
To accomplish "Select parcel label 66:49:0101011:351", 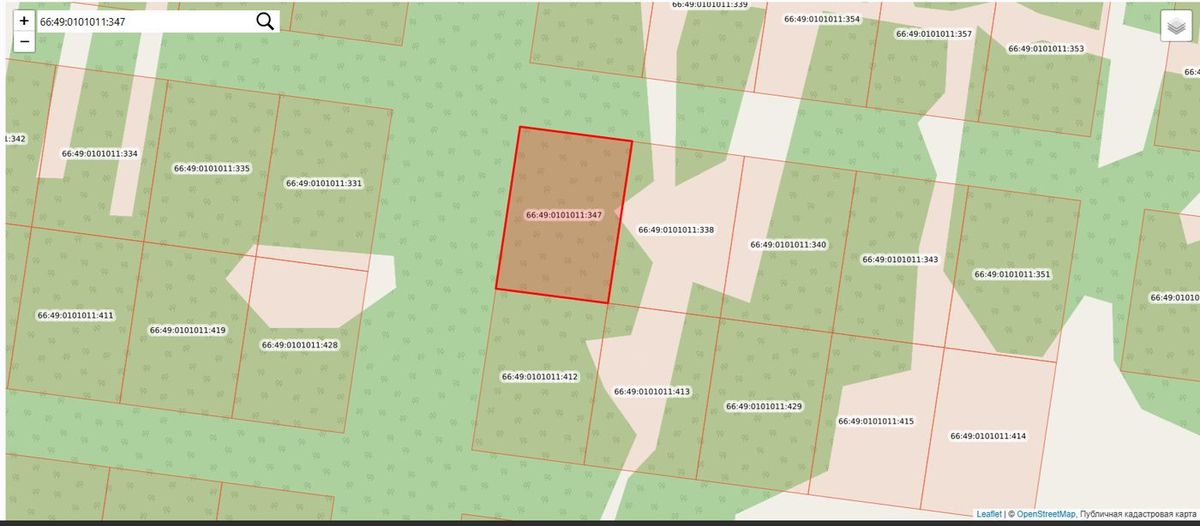I will [x=1012, y=274].
